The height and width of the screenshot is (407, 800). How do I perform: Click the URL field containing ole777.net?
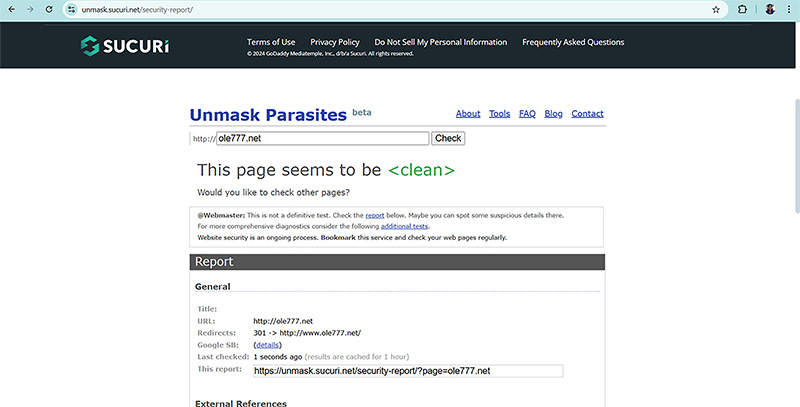pos(322,138)
